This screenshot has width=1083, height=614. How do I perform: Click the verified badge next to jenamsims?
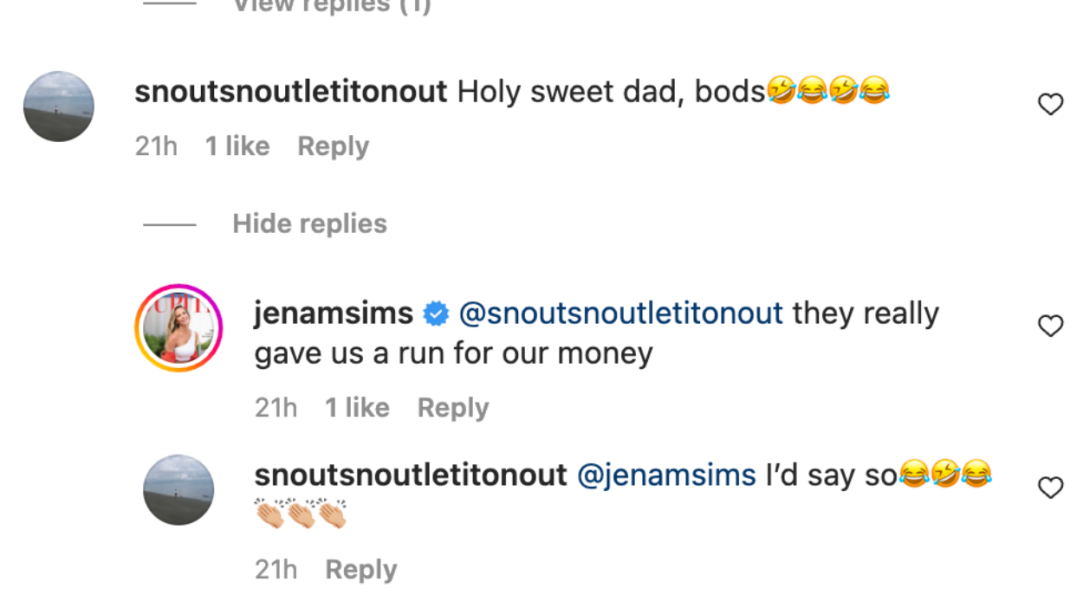pos(435,314)
